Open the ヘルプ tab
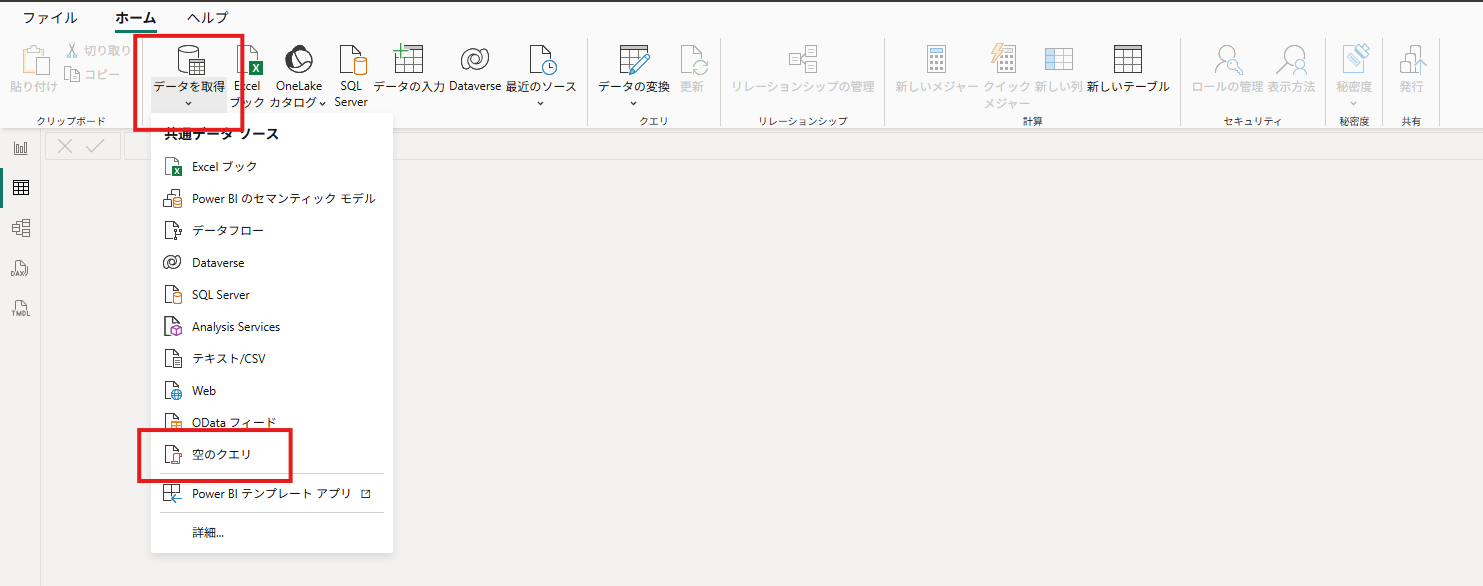The image size is (1483, 586). 207,18
